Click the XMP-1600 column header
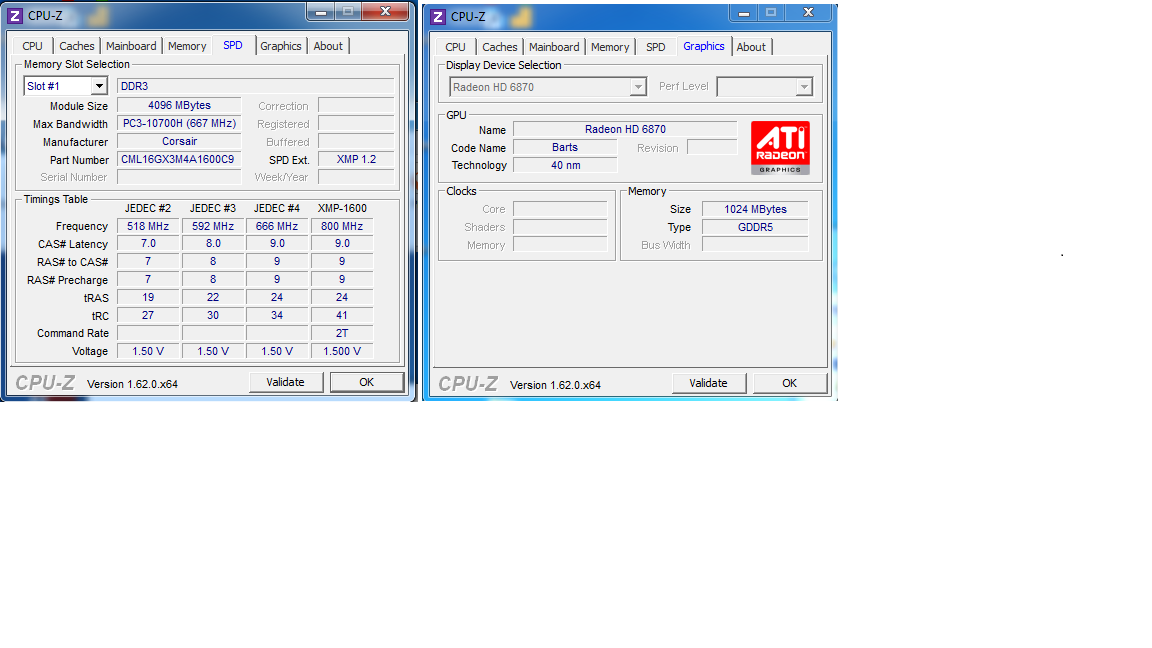This screenshot has width=1152, height=648. [342, 208]
